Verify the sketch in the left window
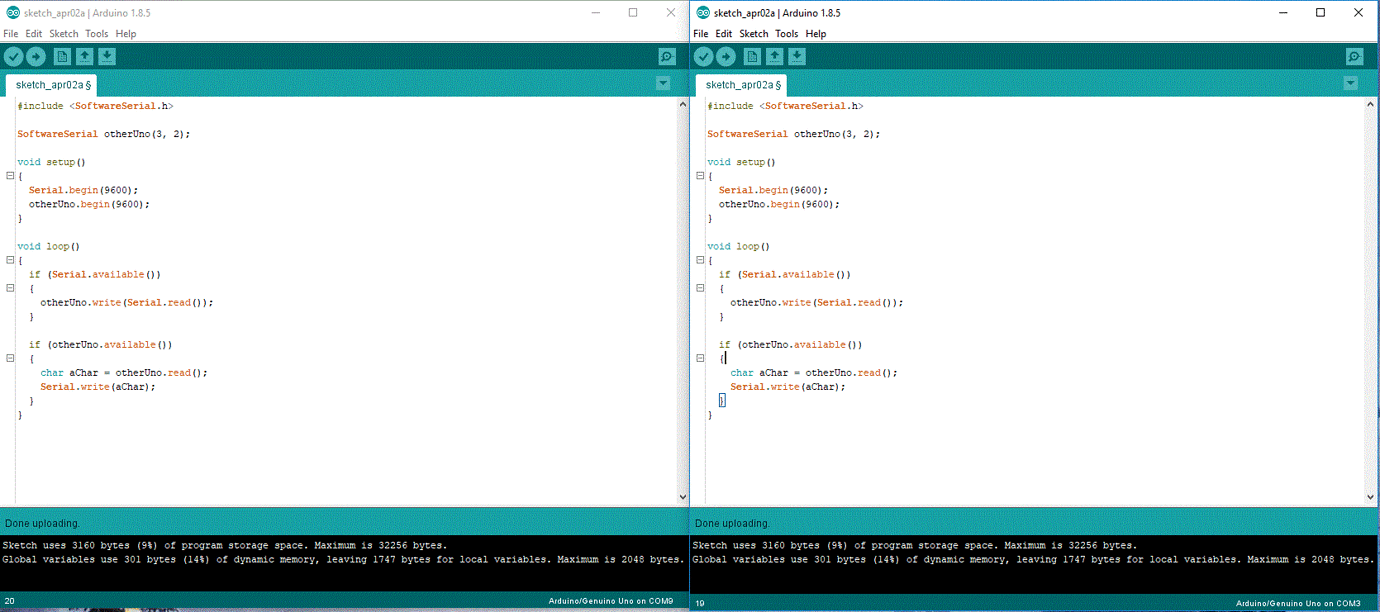The image size is (1380, 612). 13,56
